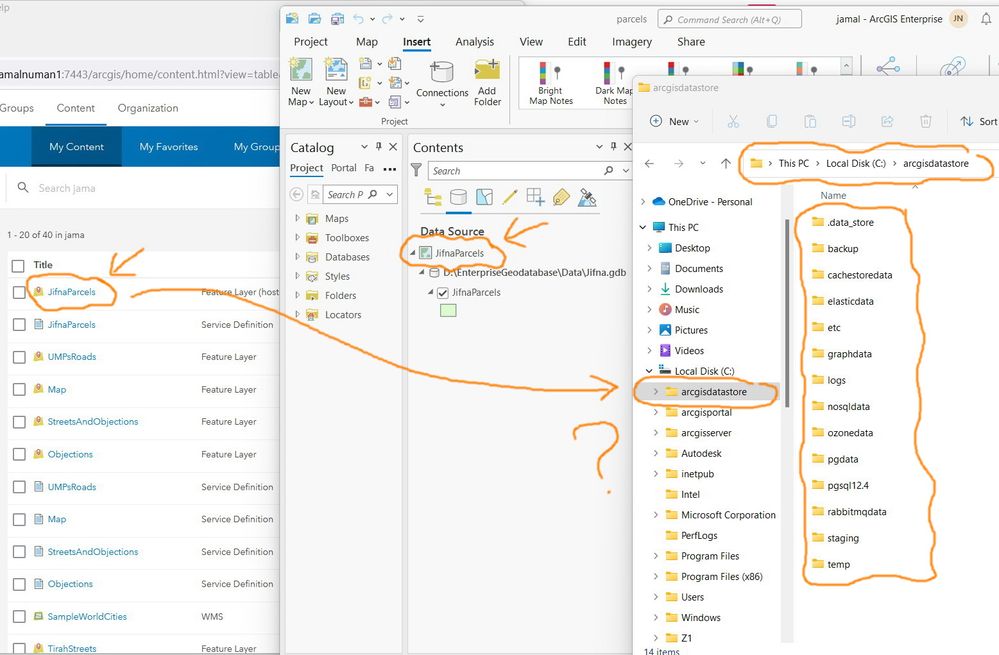Check the Objections Feature Layer checkbox

[19, 454]
